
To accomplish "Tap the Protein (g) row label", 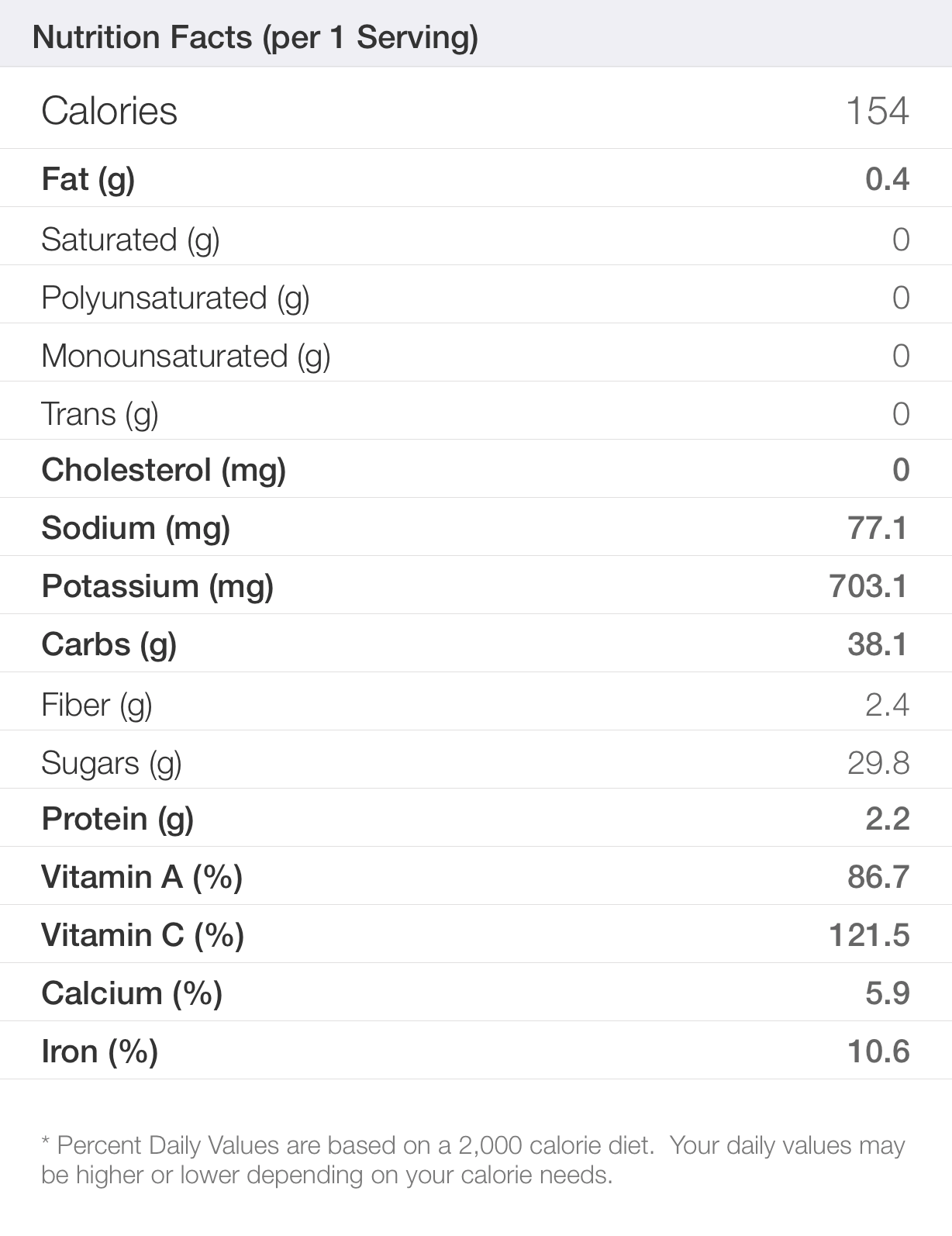I will click(118, 819).
